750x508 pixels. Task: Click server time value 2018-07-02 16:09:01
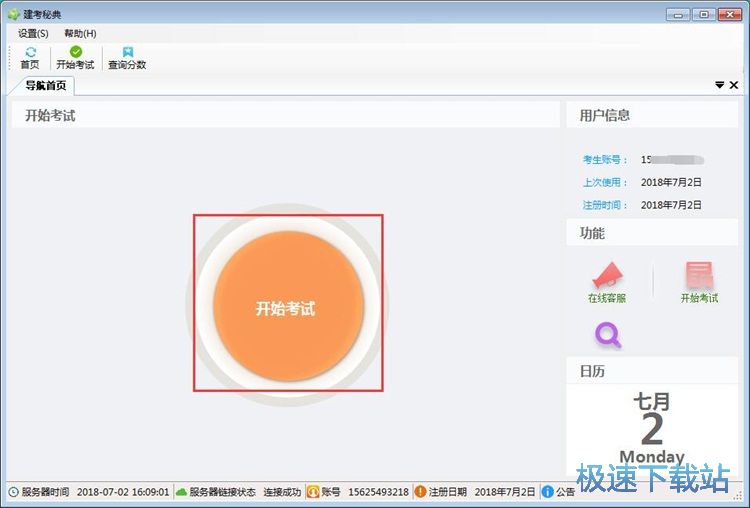[123, 492]
